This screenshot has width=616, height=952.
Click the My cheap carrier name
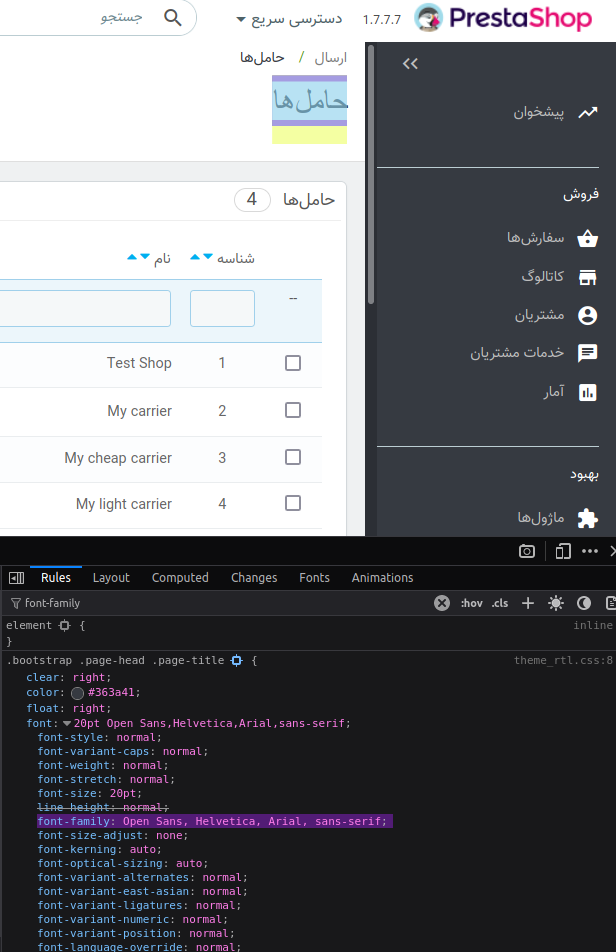click(118, 458)
